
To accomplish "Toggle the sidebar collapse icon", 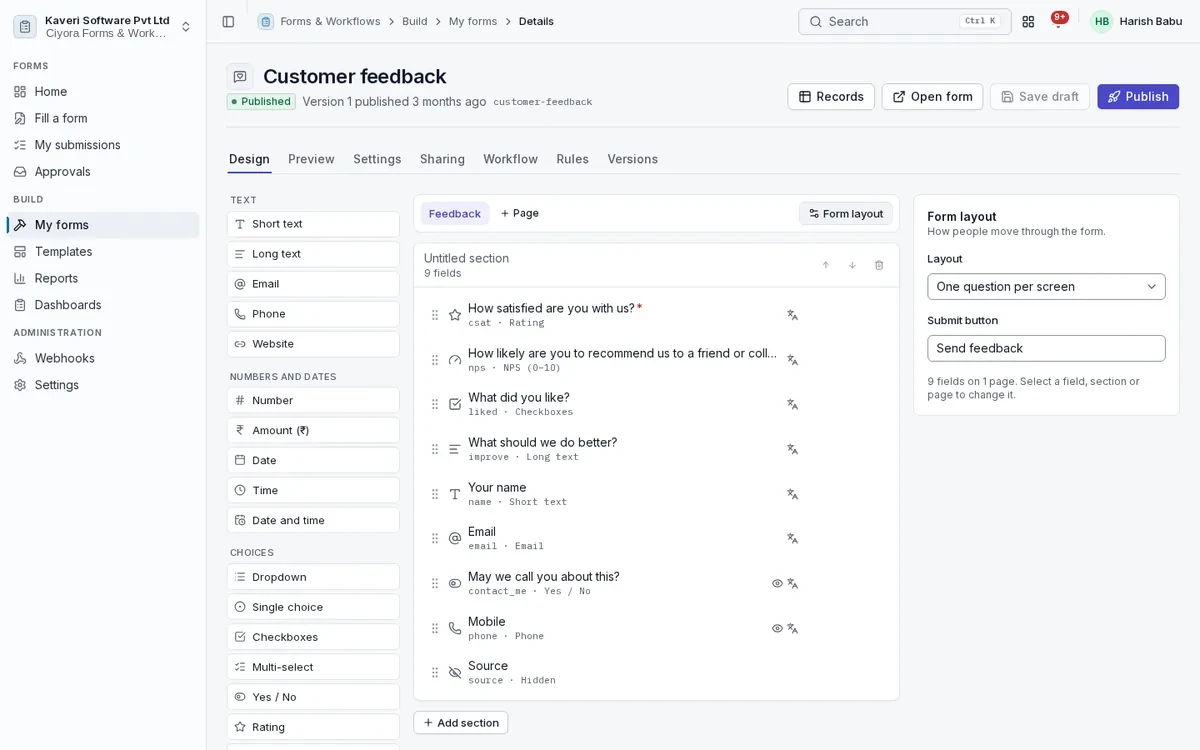I will point(228,21).
